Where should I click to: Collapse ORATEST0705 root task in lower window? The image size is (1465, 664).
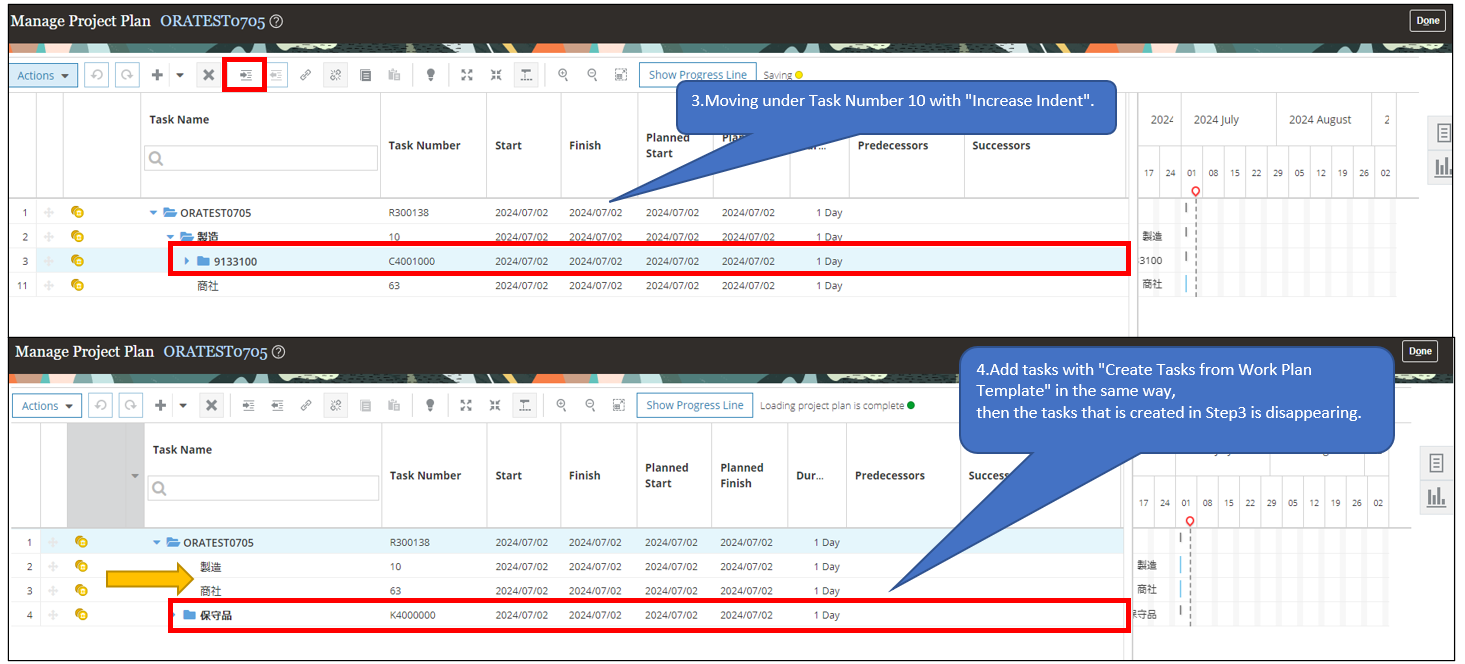[156, 542]
